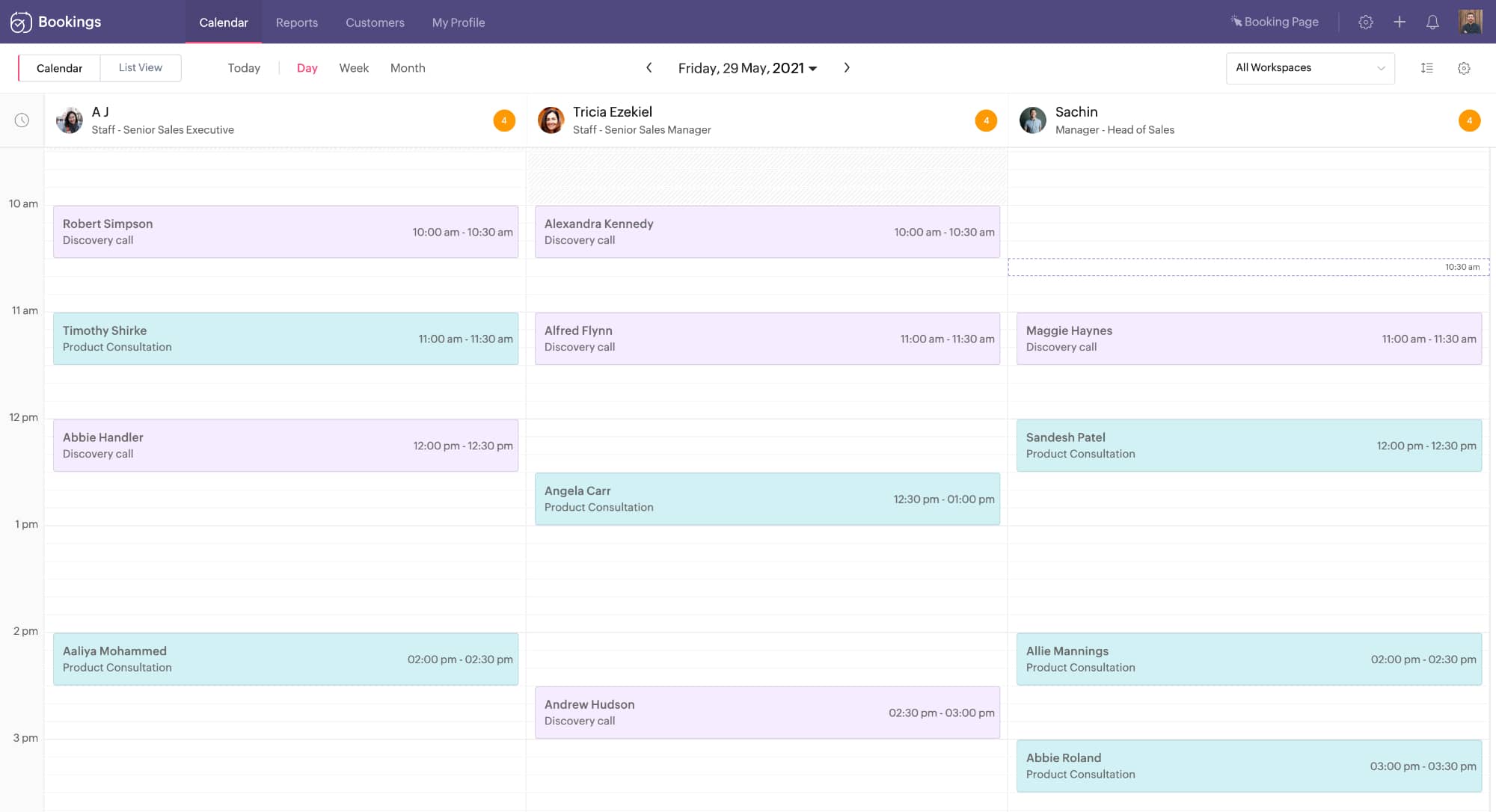Click the Today button to return to today

(x=244, y=67)
